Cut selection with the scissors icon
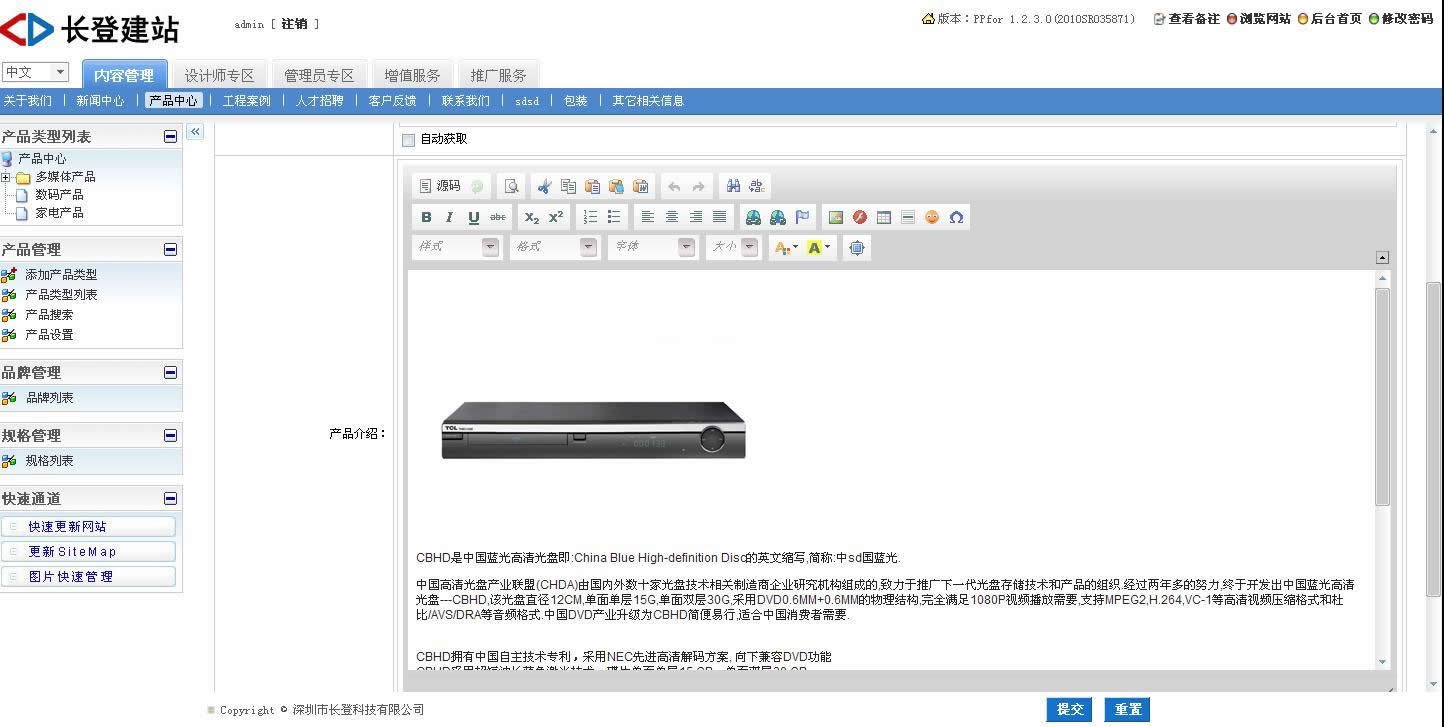Image resolution: width=1444 pixels, height=727 pixels. point(544,186)
